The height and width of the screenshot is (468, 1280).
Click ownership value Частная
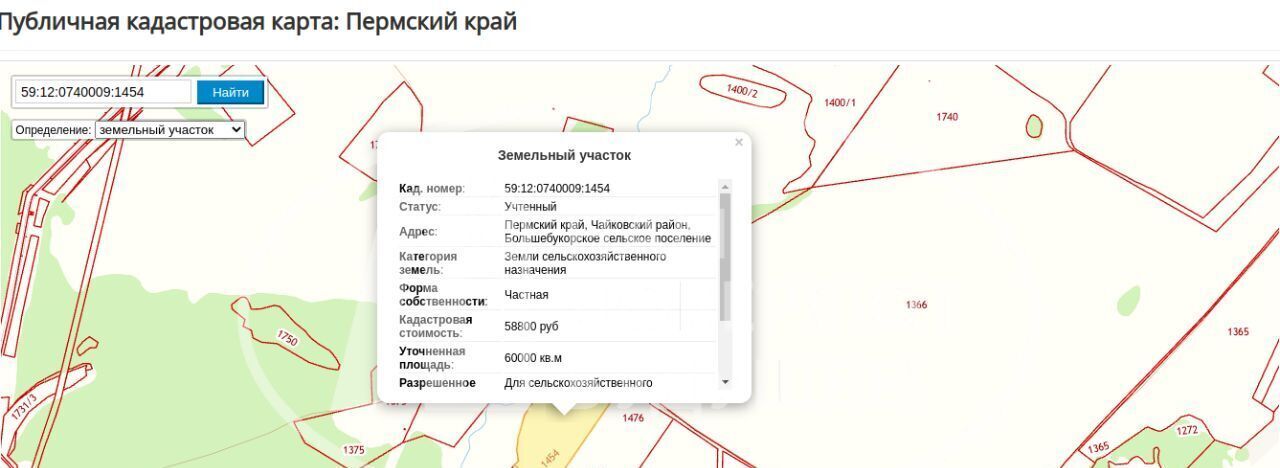pos(526,295)
